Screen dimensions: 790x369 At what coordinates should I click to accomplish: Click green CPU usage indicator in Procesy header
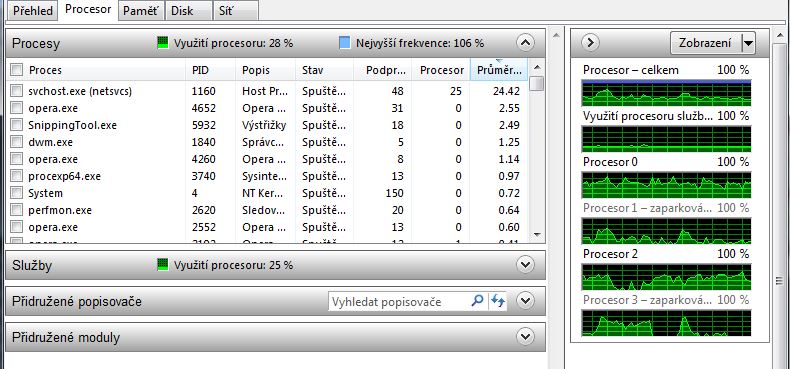click(162, 43)
